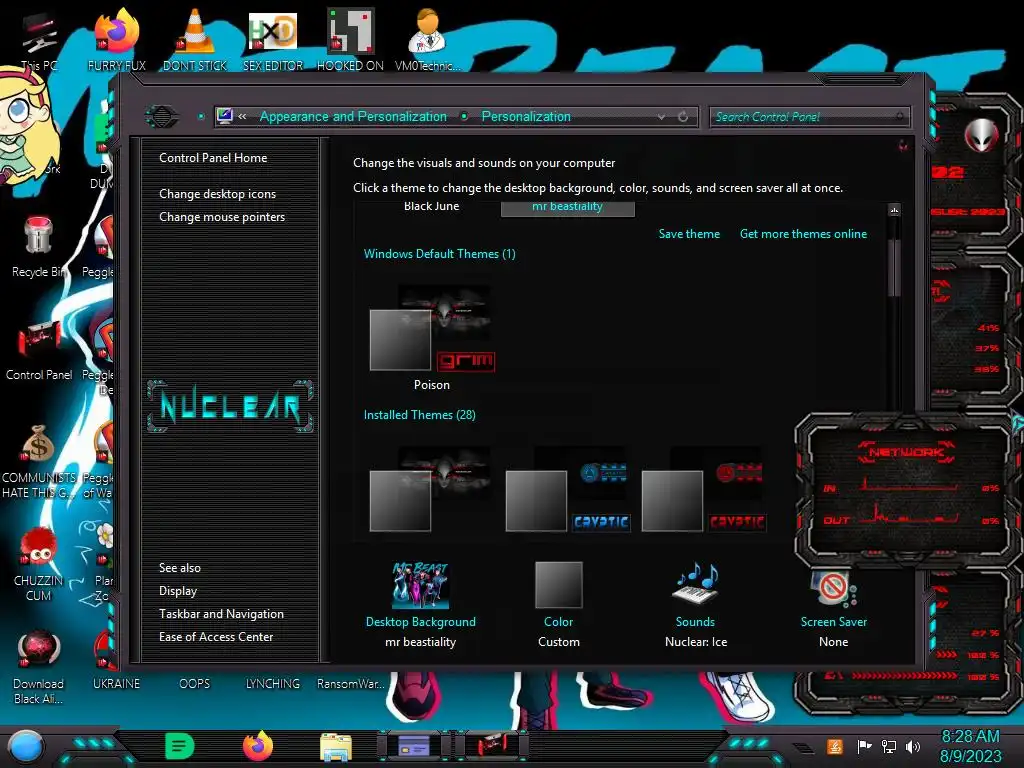Open the UKRAINE desktop item

pos(116,684)
